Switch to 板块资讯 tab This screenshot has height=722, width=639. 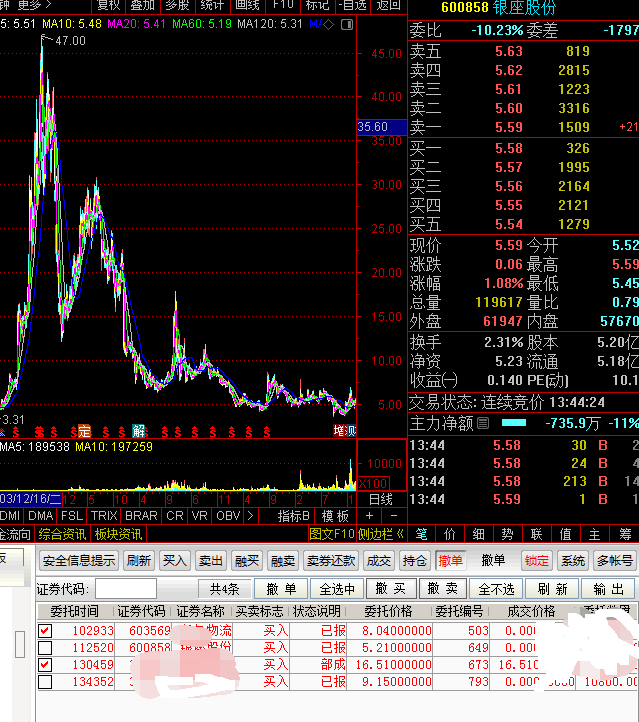(x=118, y=534)
